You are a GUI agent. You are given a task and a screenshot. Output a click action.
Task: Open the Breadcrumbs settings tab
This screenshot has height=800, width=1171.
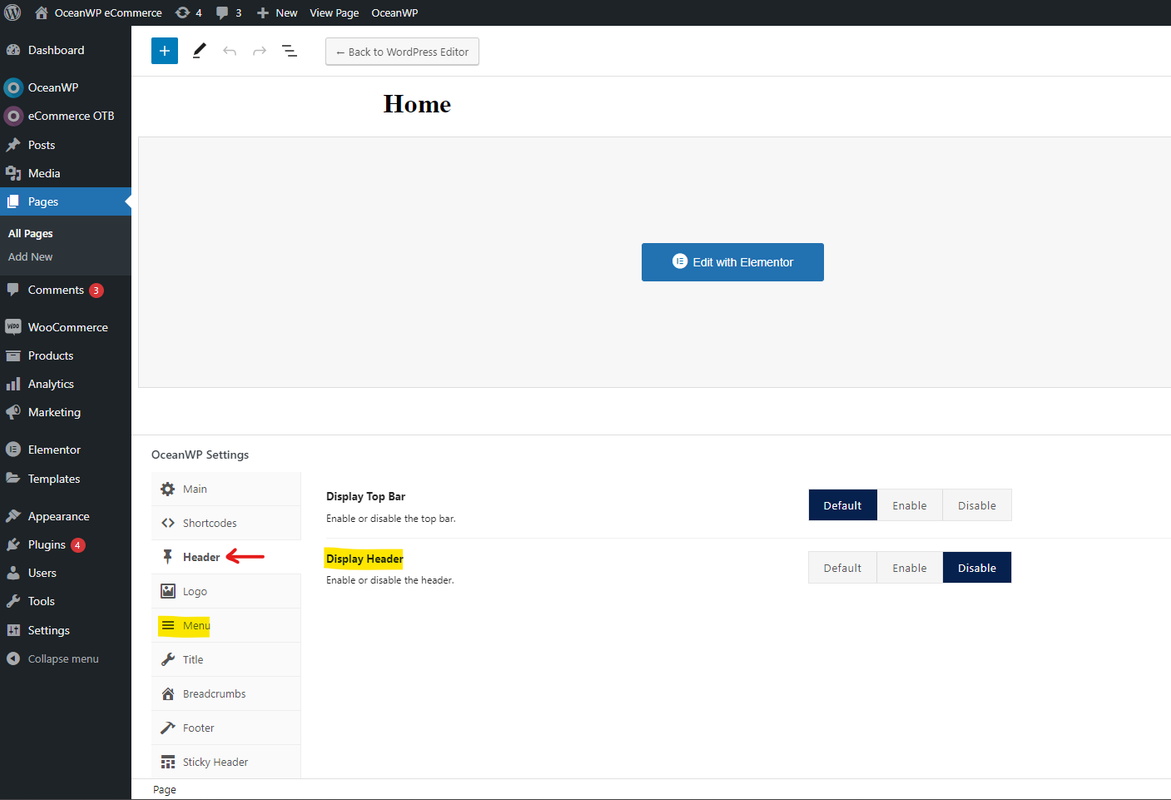[226, 694]
